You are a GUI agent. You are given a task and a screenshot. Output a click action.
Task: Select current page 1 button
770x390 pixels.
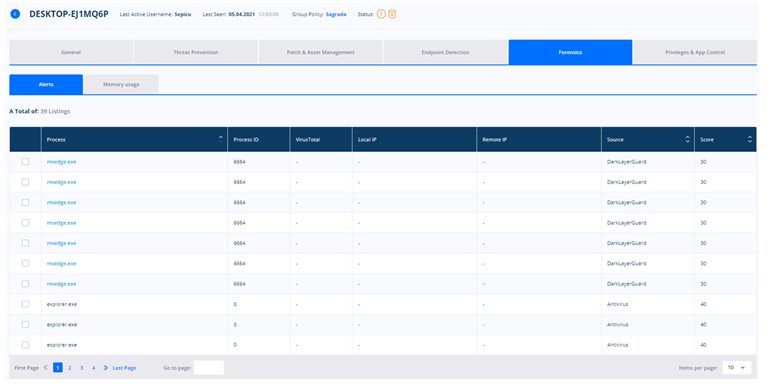(x=58, y=367)
